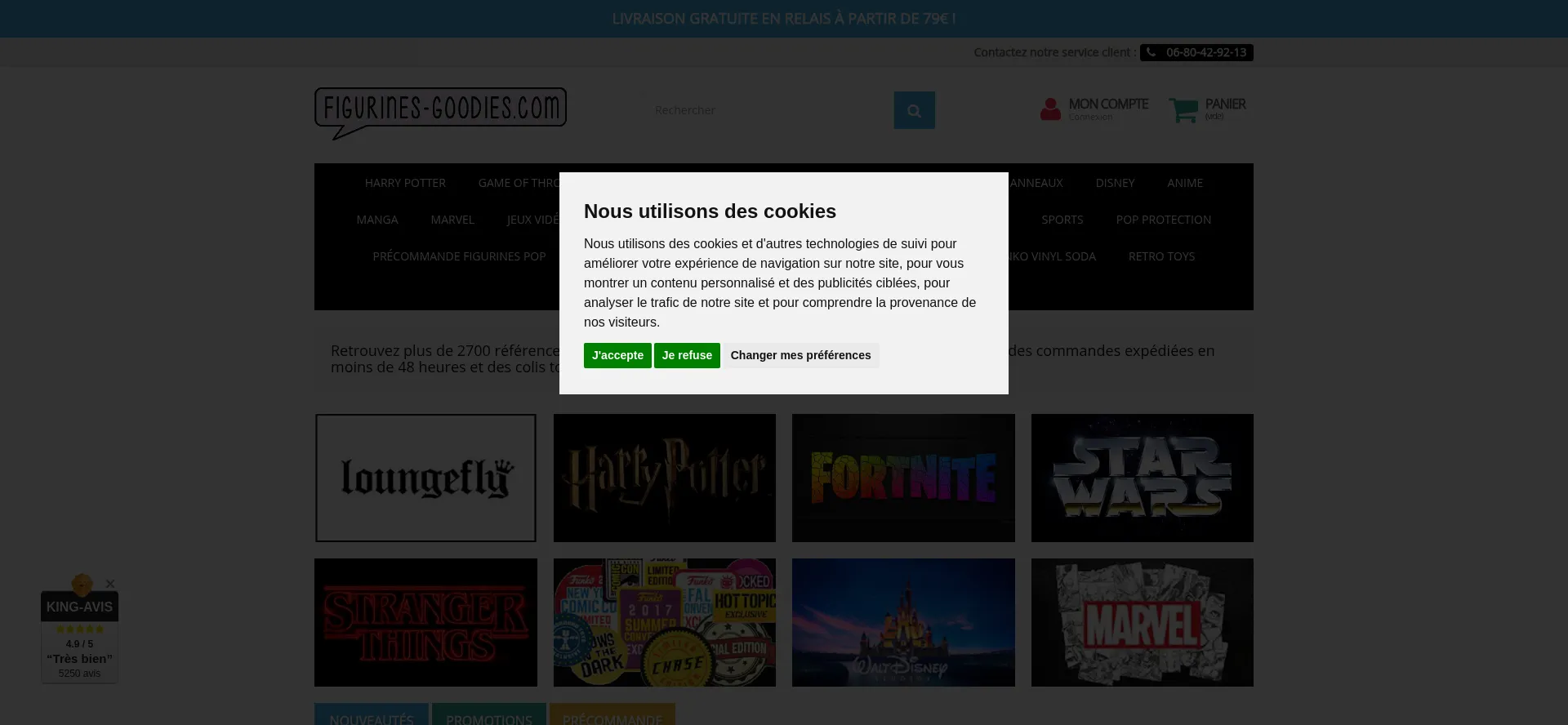Open the Anime menu category
Viewport: 1568px width, 725px height.
click(1184, 183)
